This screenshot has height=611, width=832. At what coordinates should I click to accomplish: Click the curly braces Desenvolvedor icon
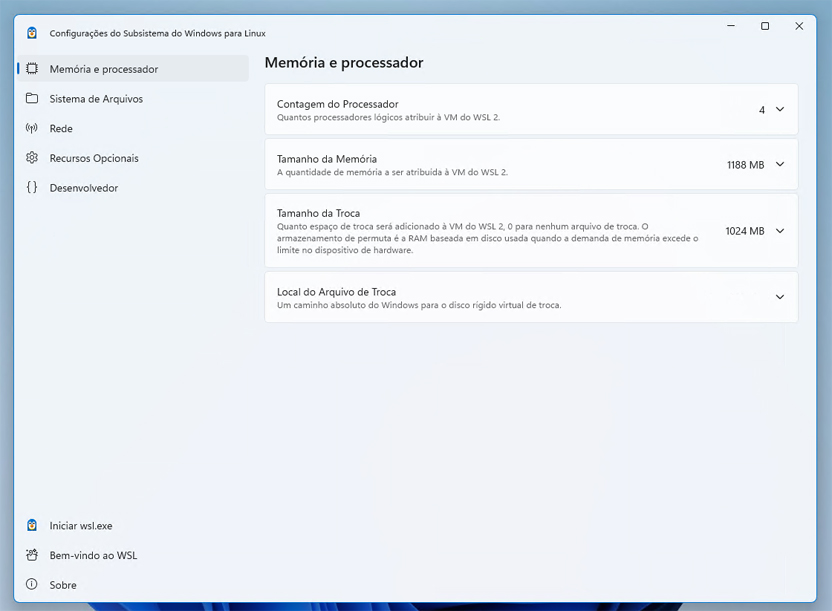pyautogui.click(x=32, y=187)
